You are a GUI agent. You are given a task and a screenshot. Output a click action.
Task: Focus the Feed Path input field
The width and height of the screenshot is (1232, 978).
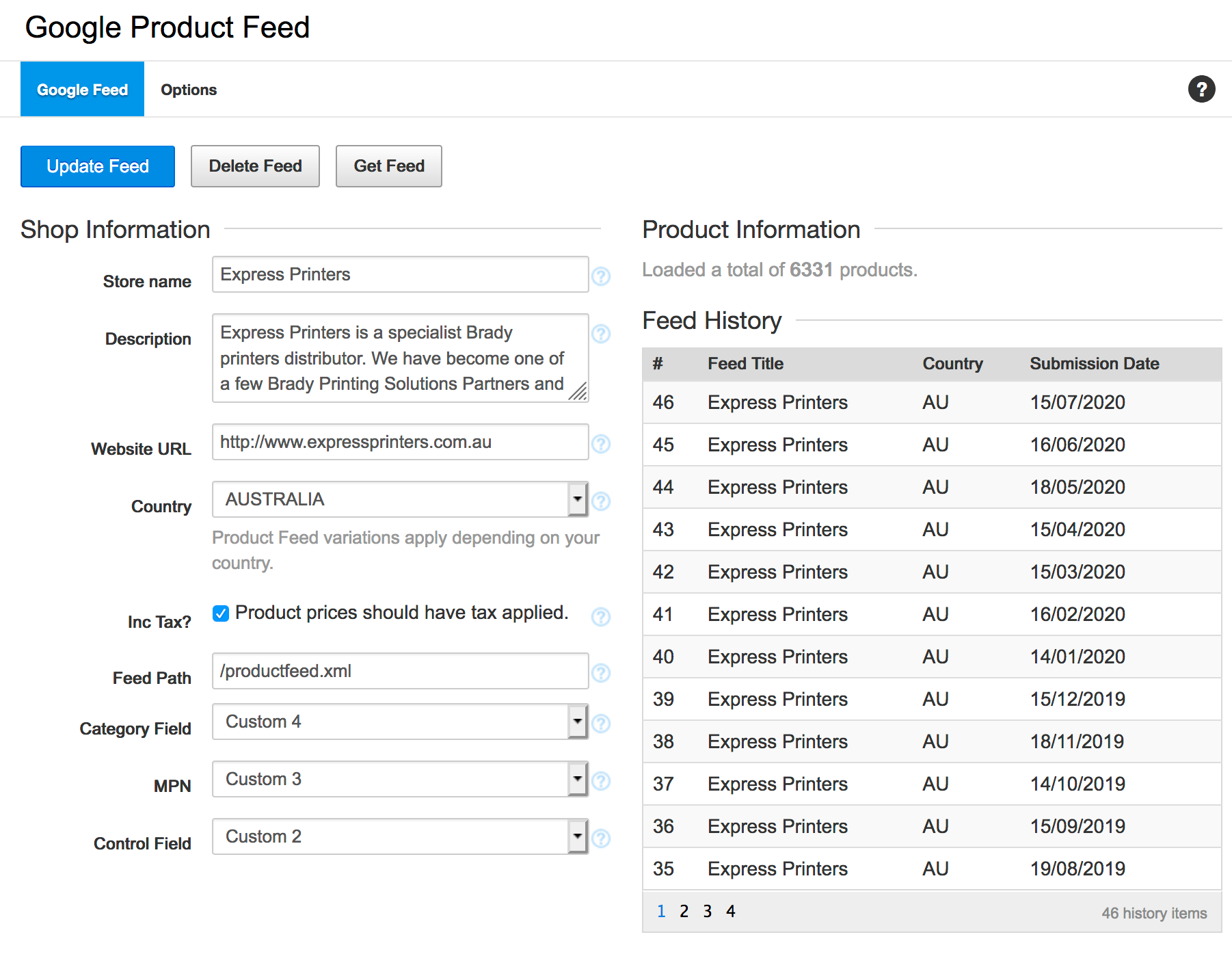pyautogui.click(x=400, y=671)
